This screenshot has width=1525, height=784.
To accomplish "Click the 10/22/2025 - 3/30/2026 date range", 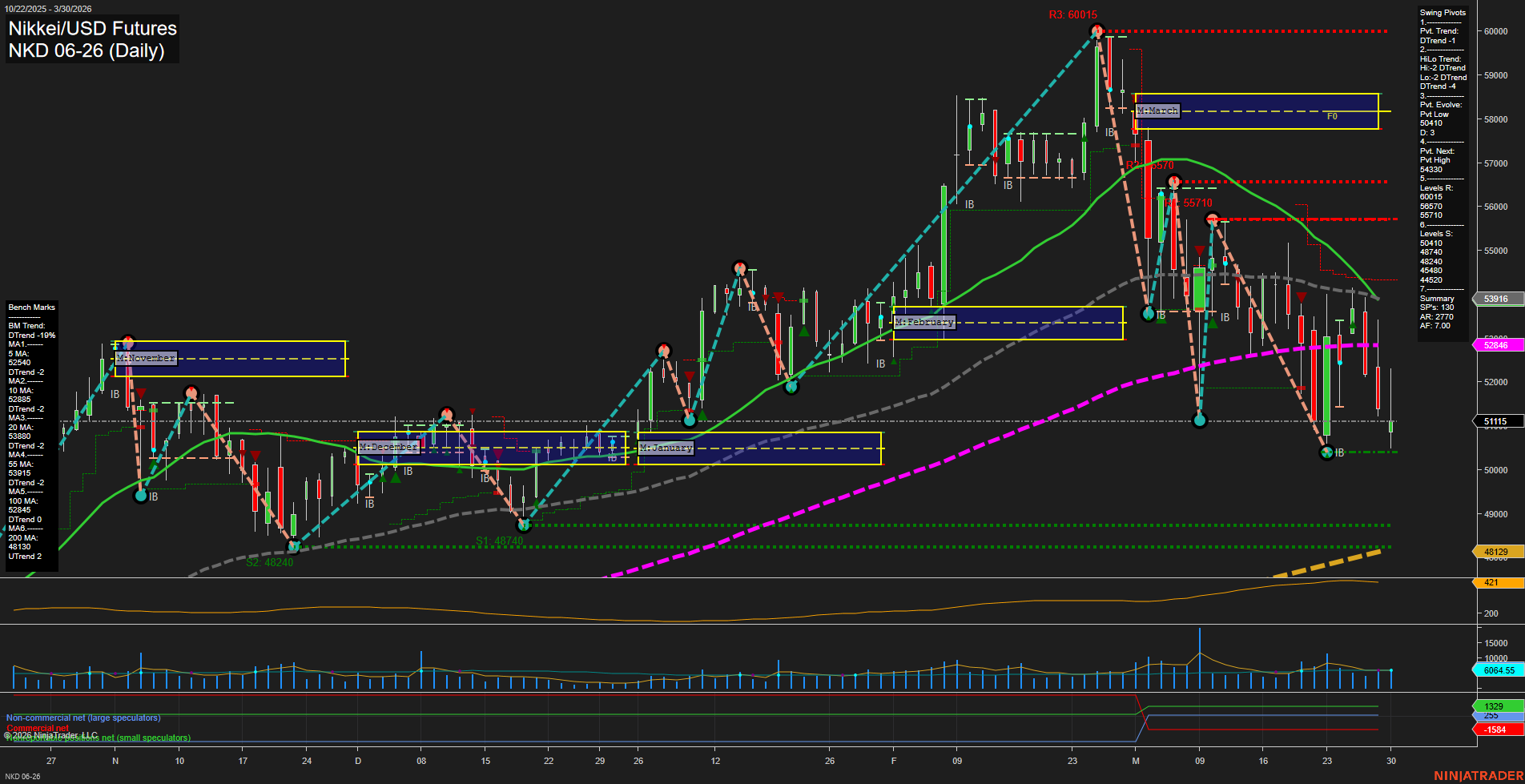I will [x=50, y=7].
